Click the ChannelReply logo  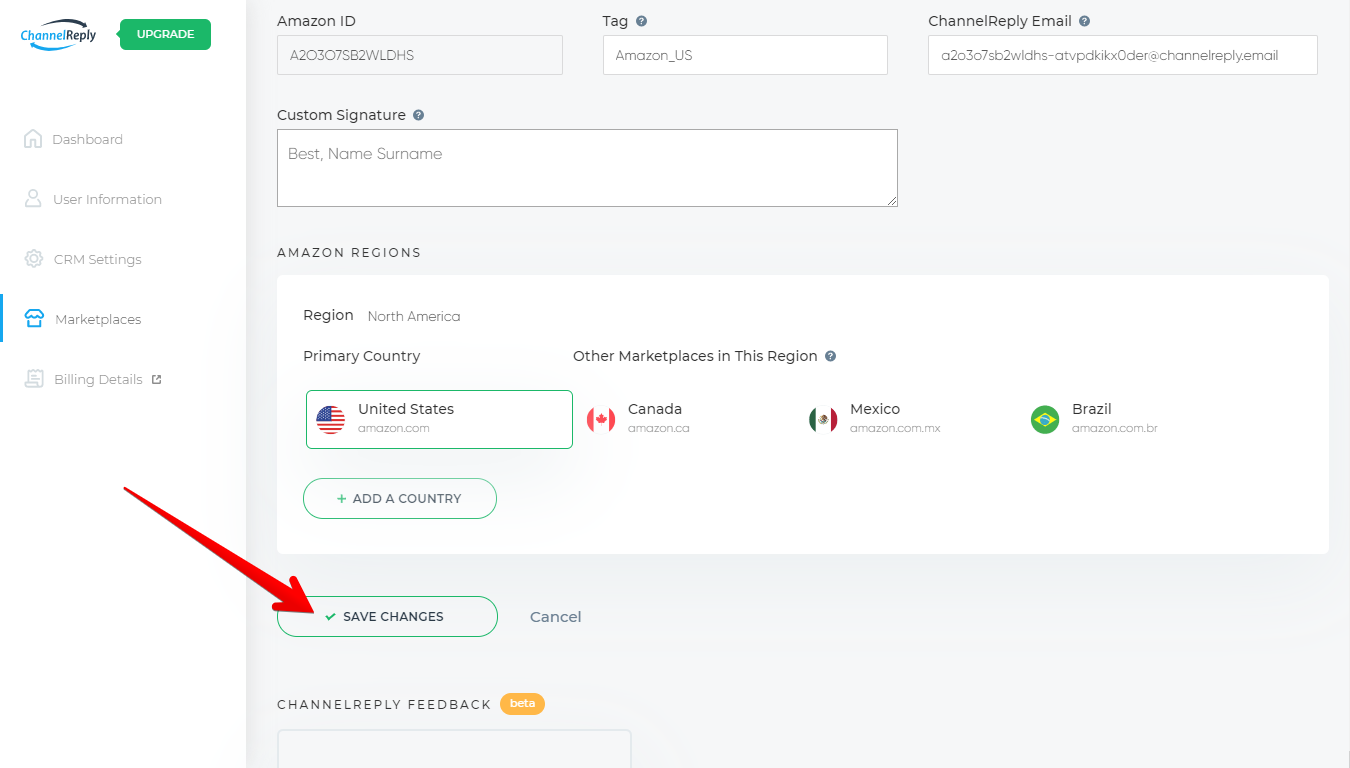click(58, 34)
